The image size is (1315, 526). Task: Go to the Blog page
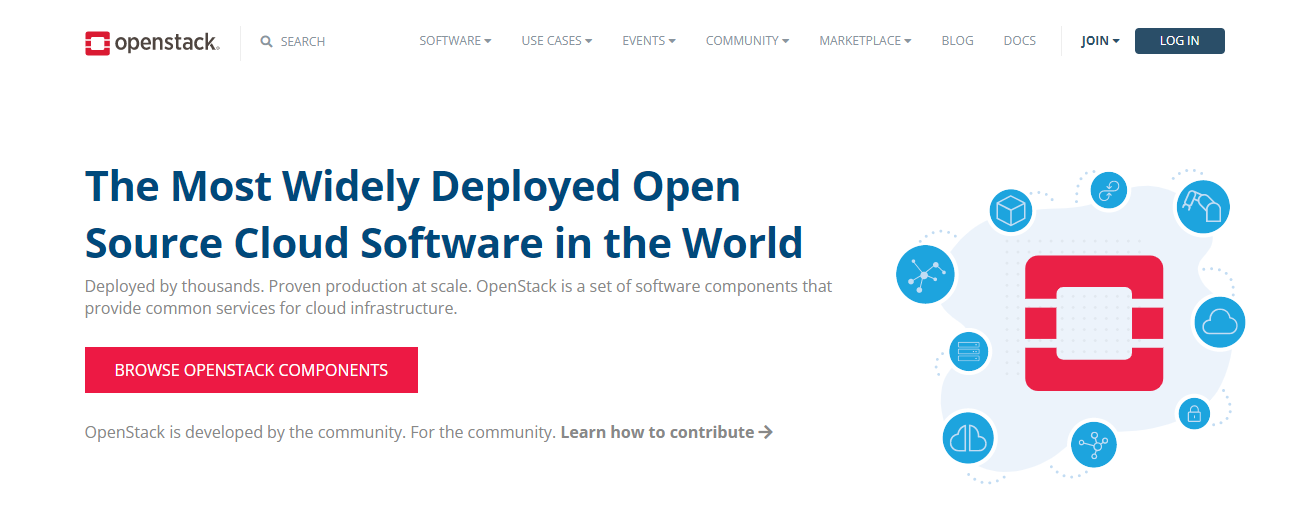957,41
